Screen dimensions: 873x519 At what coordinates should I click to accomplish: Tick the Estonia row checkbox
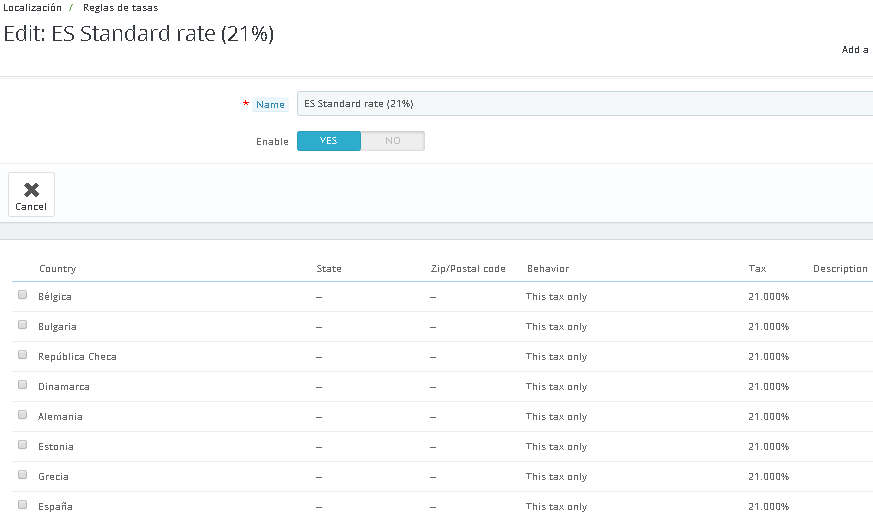point(23,445)
